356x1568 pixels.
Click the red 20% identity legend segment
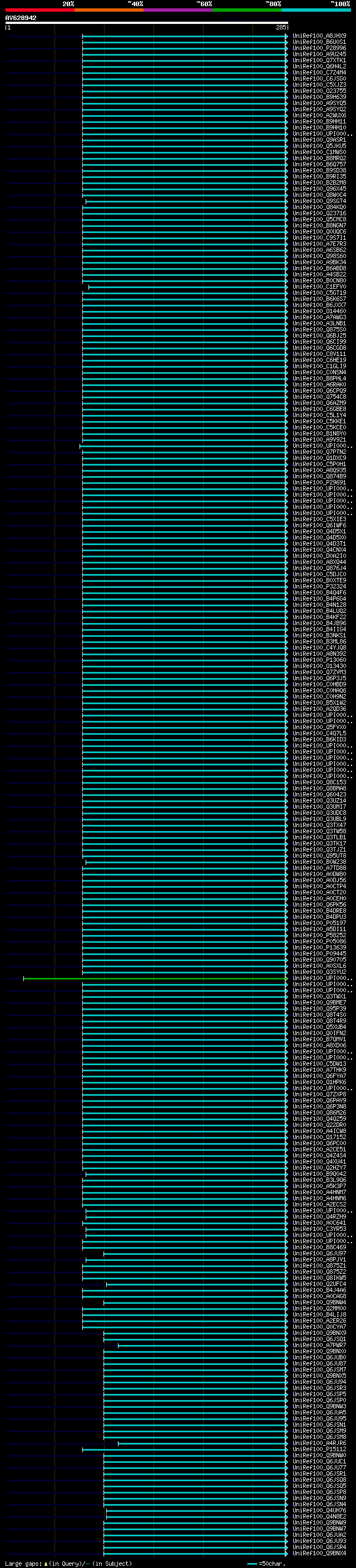[x=39, y=10]
